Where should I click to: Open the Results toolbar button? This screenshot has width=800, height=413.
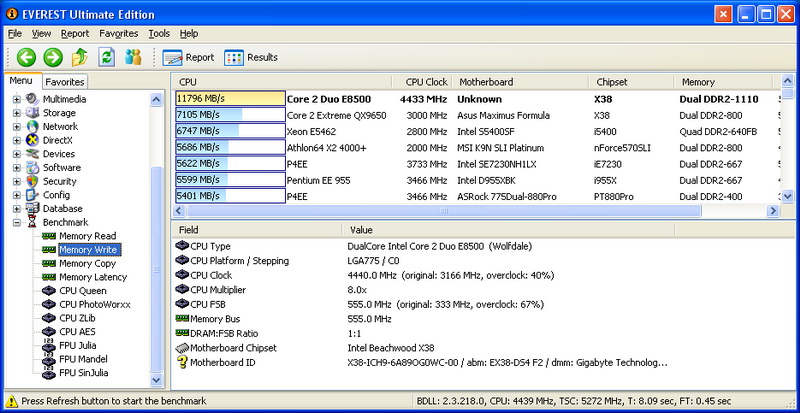click(251, 58)
